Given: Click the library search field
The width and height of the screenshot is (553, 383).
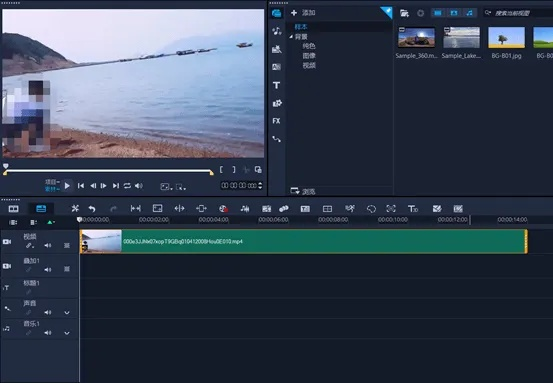Looking at the screenshot, I should click(x=518, y=13).
